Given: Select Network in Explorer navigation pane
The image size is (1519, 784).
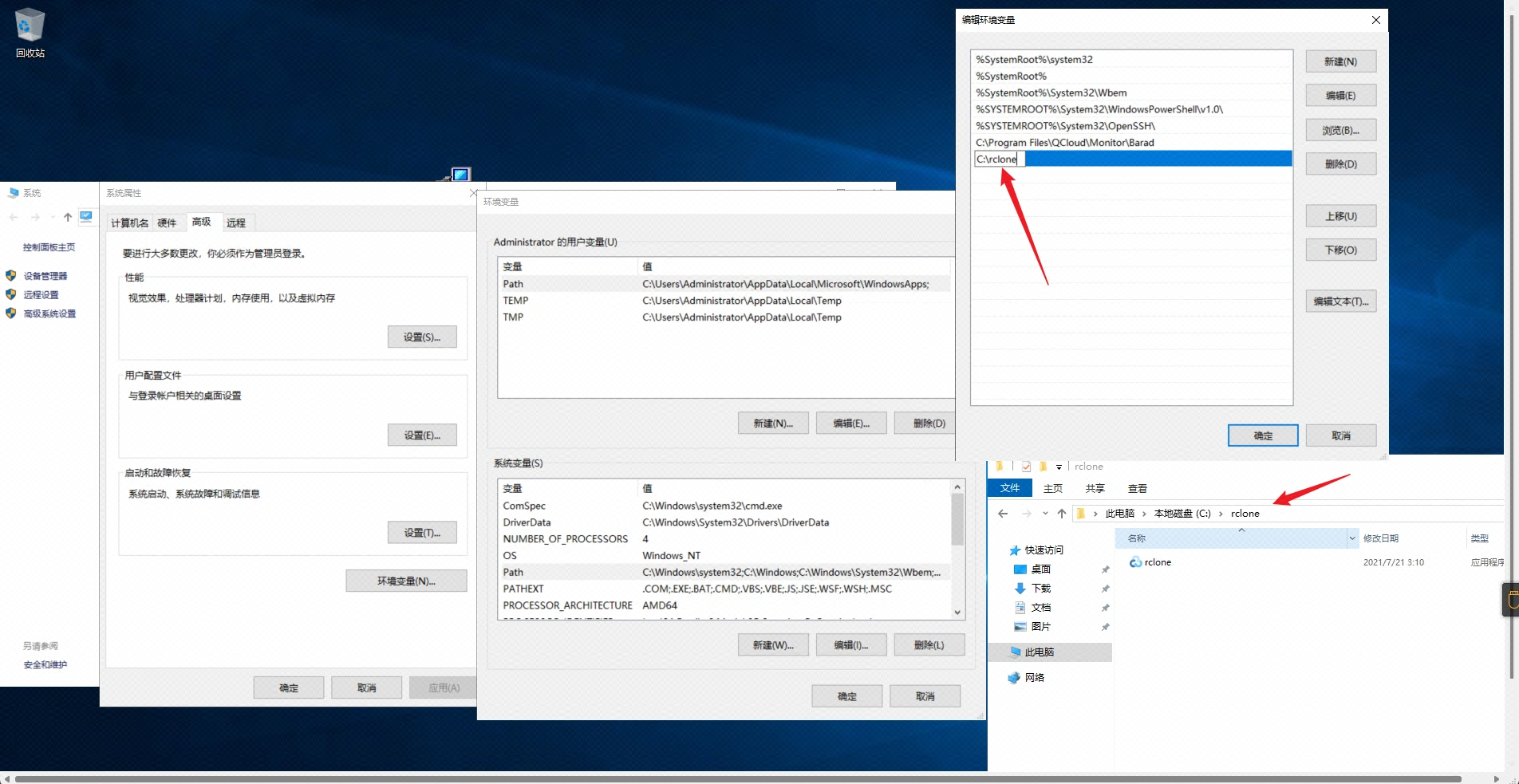Looking at the screenshot, I should pyautogui.click(x=1027, y=678).
